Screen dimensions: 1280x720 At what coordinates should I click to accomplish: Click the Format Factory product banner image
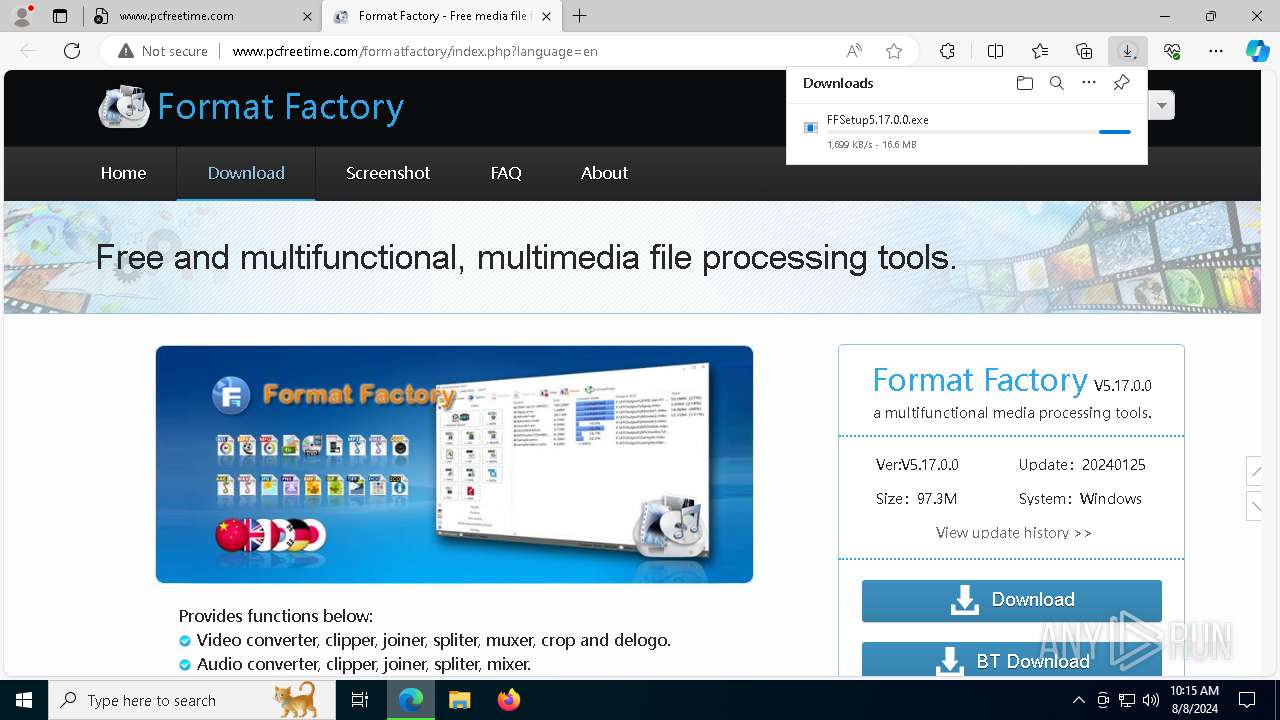pos(454,464)
